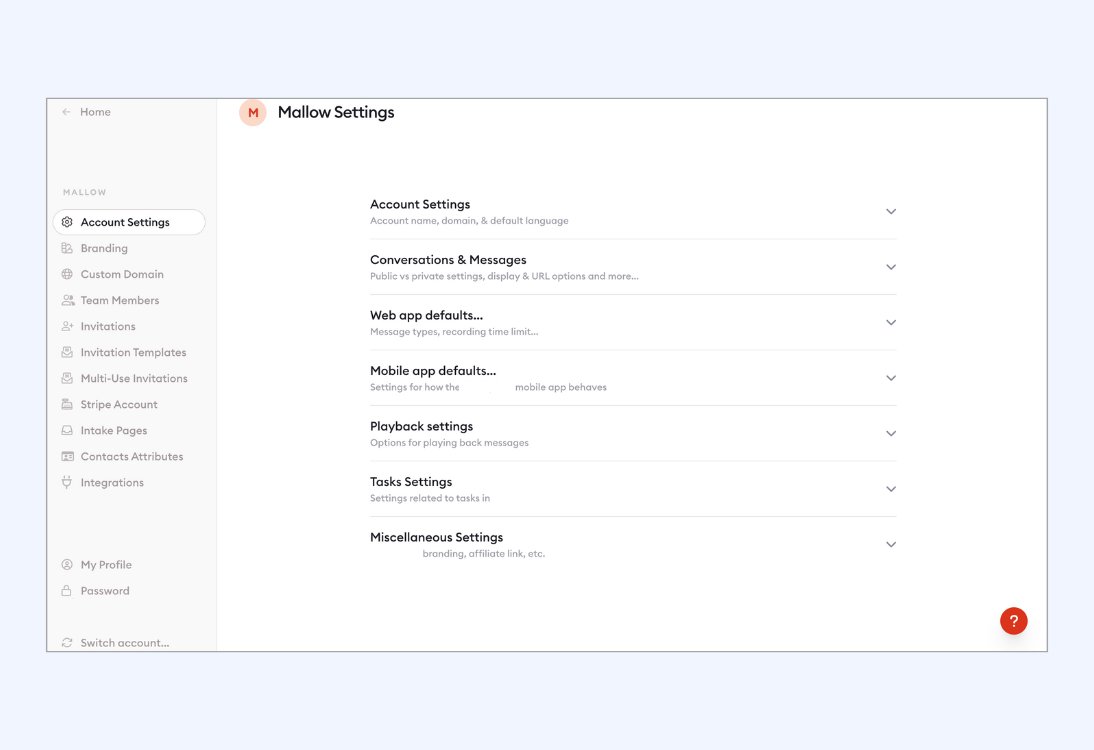Open My Profile page
This screenshot has width=1094, height=750.
coord(106,565)
